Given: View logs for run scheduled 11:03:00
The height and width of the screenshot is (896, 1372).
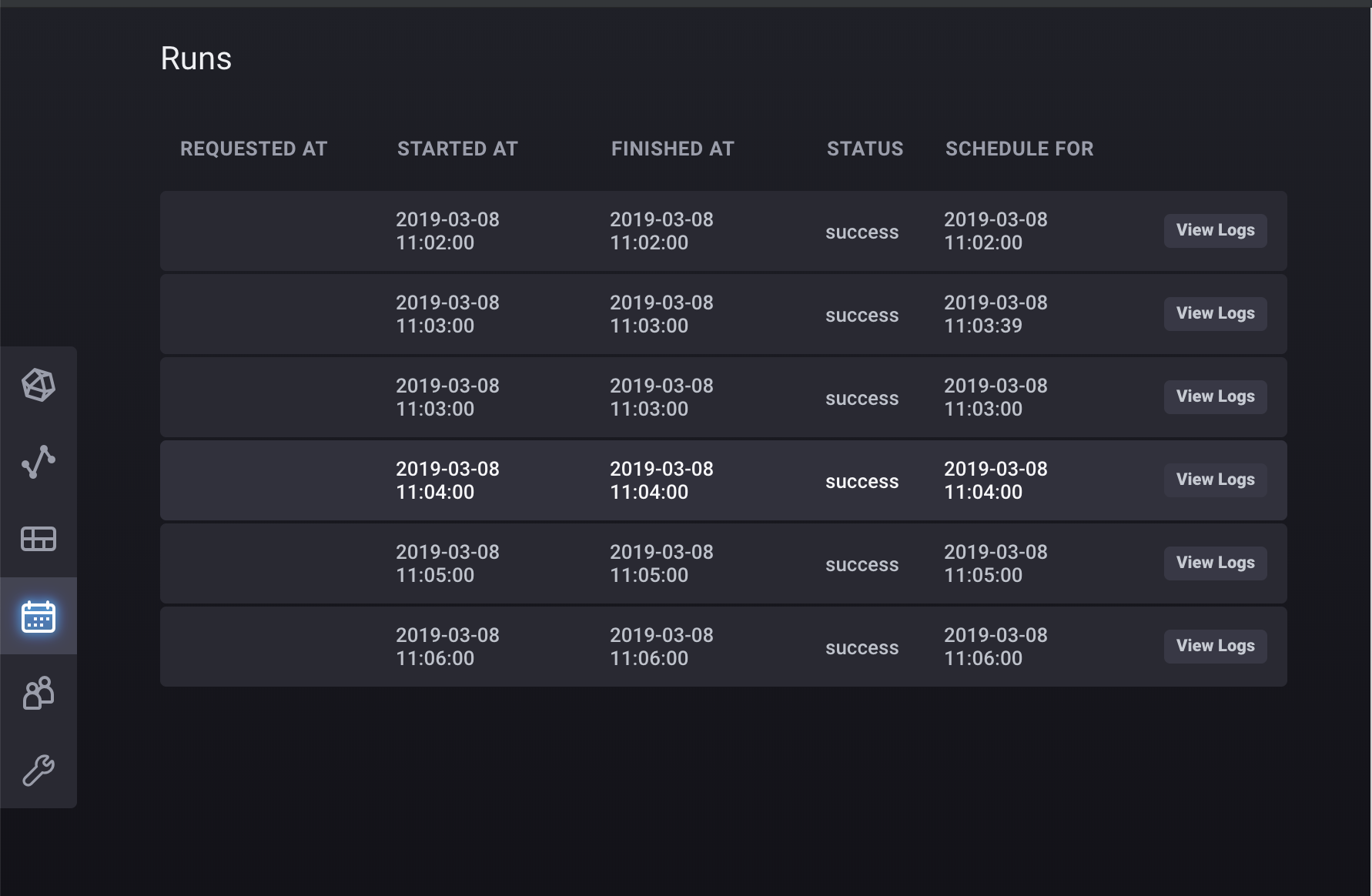Looking at the screenshot, I should pyautogui.click(x=1215, y=396).
